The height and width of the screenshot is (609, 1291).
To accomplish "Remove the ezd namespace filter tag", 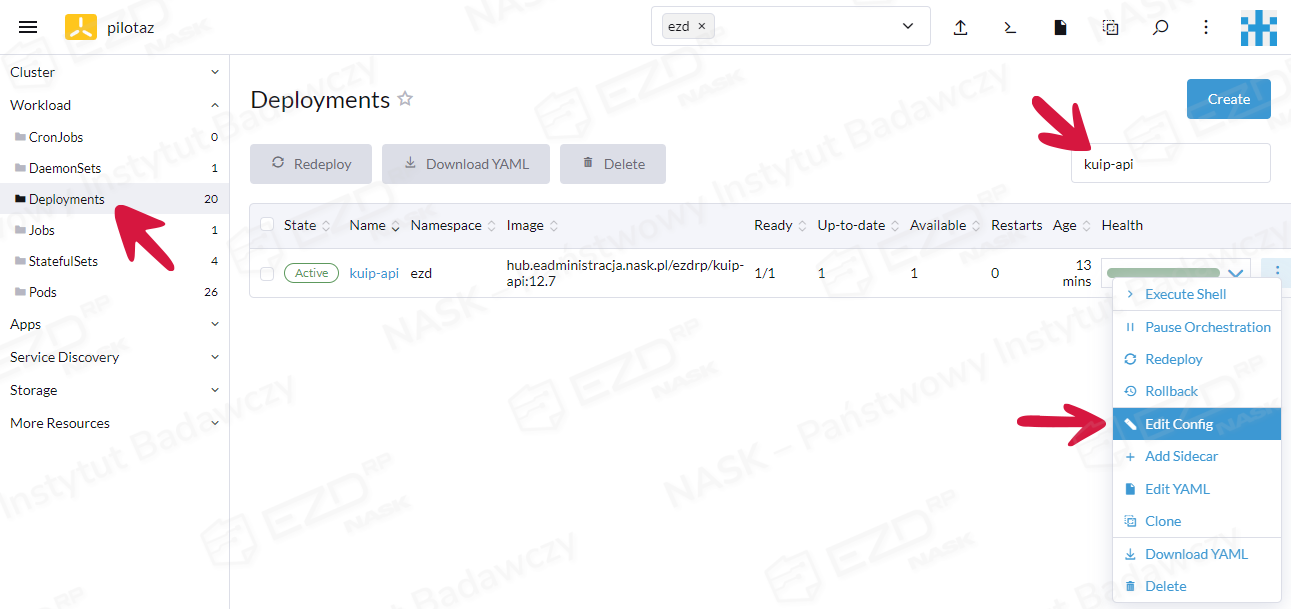I will pyautogui.click(x=702, y=27).
